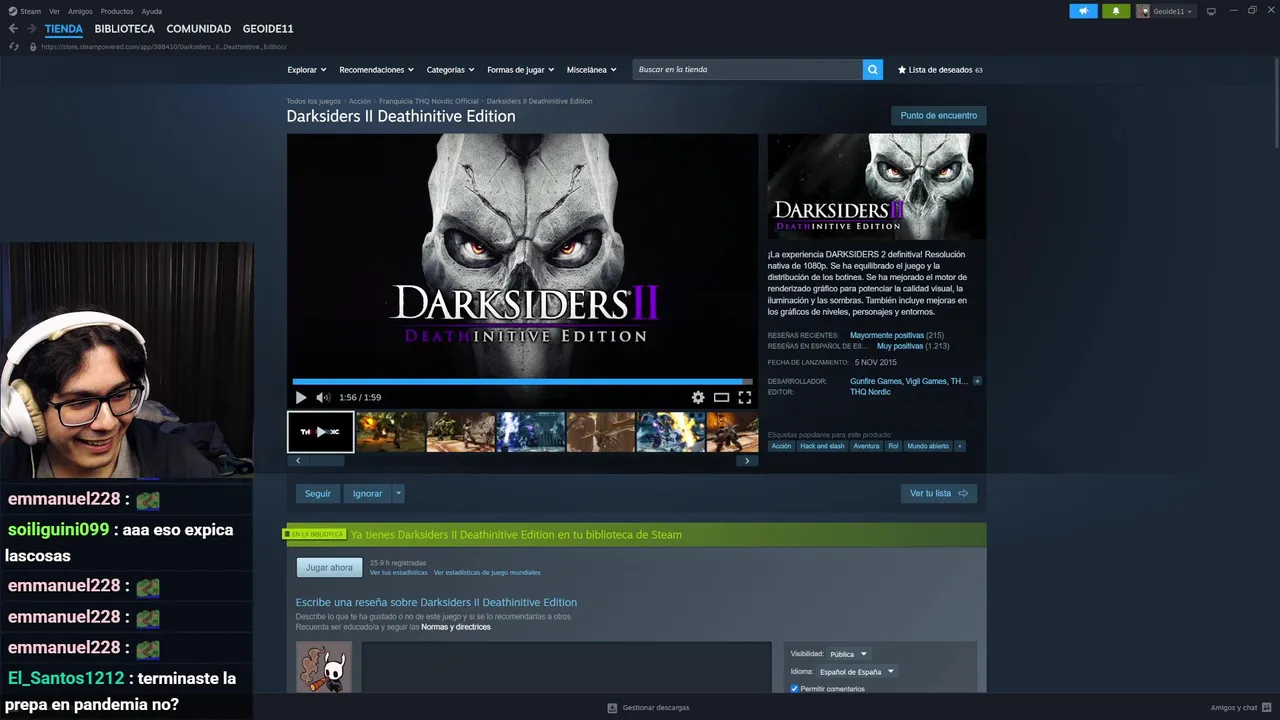This screenshot has height=720, width=1280.
Task: Open the Big Picture display icon
Action: [1211, 11]
